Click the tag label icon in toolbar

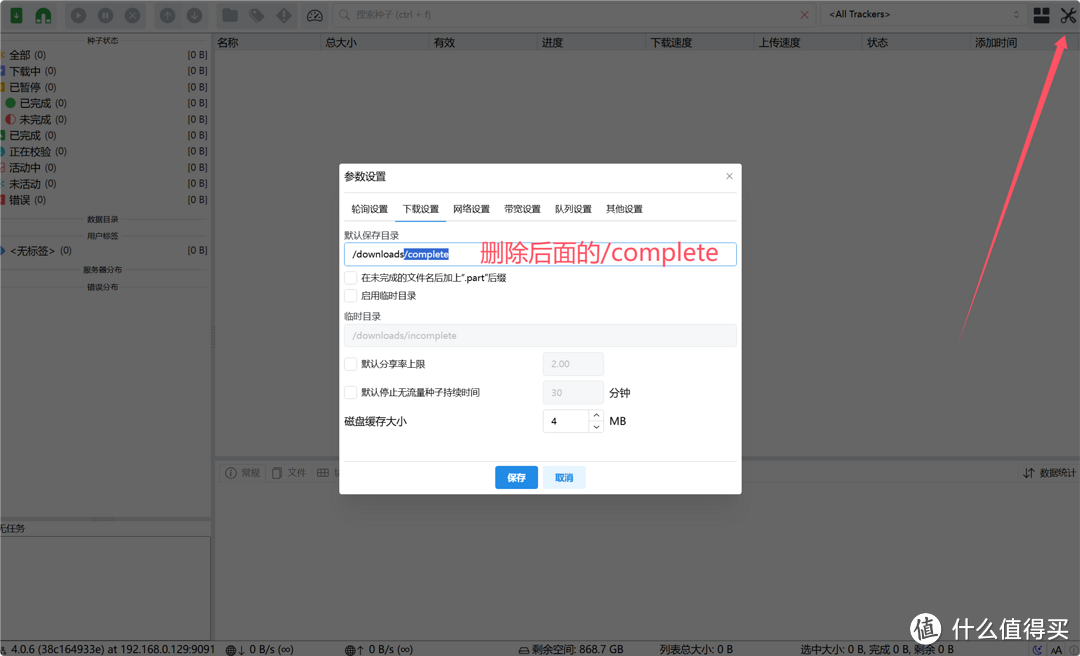[256, 15]
